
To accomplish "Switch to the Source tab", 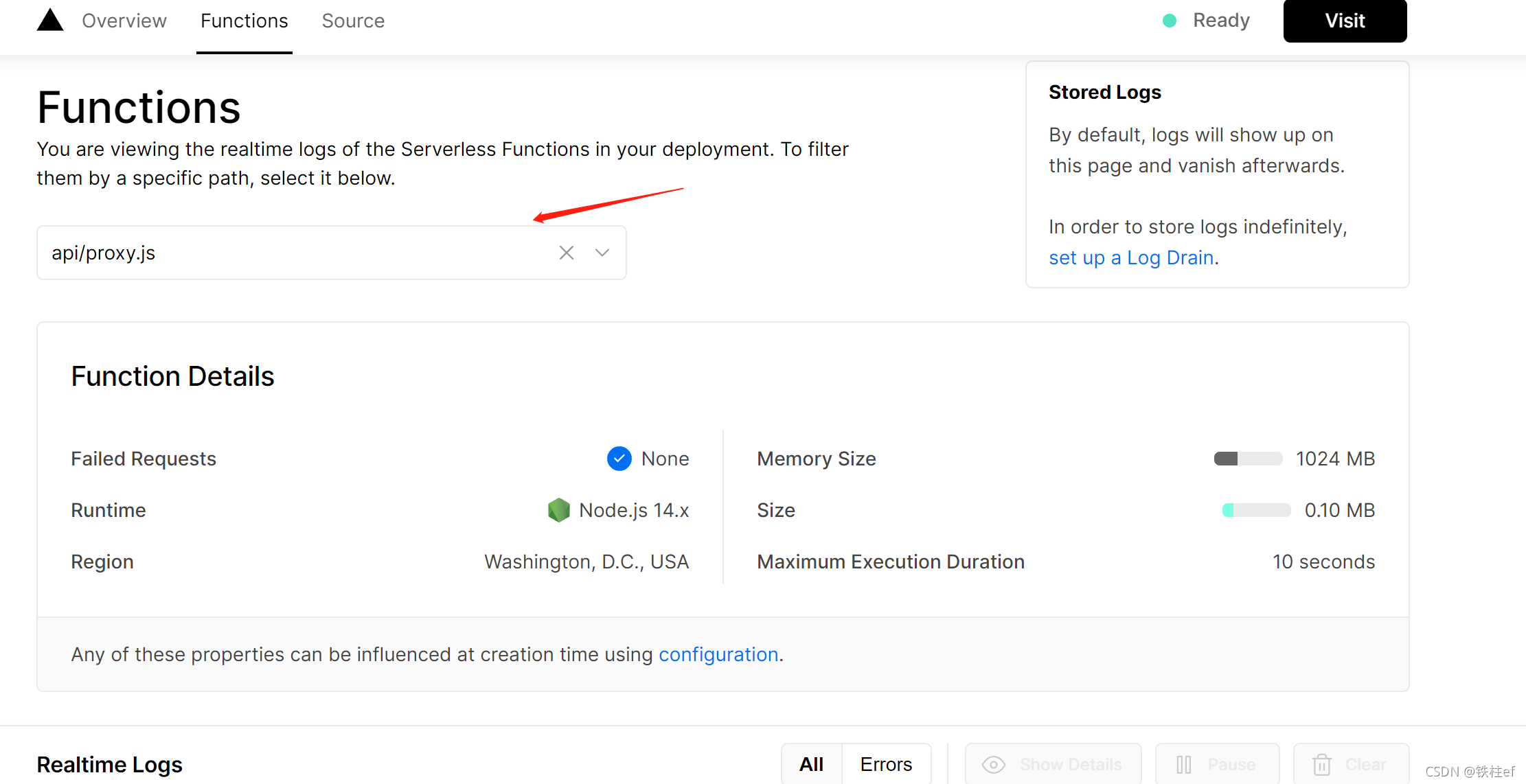I will [353, 21].
